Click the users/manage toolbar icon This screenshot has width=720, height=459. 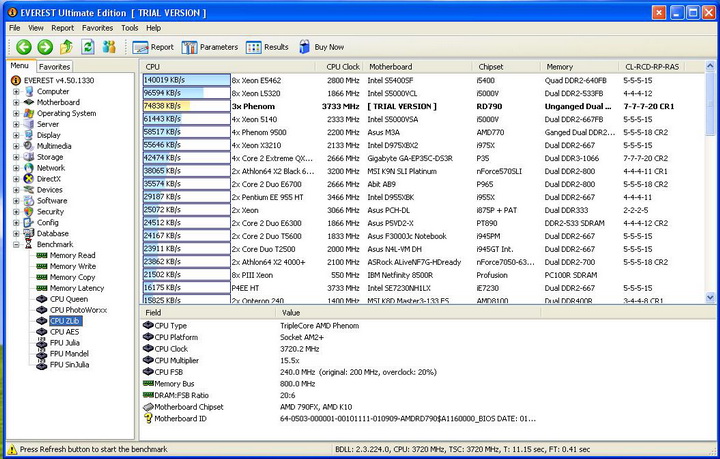pyautogui.click(x=109, y=47)
